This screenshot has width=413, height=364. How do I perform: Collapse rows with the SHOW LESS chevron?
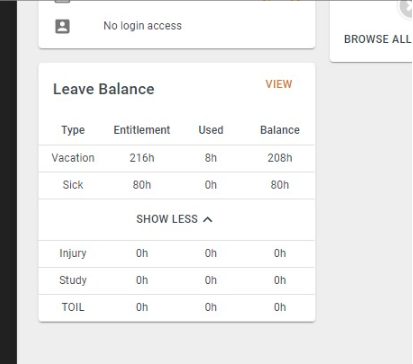click(x=208, y=219)
